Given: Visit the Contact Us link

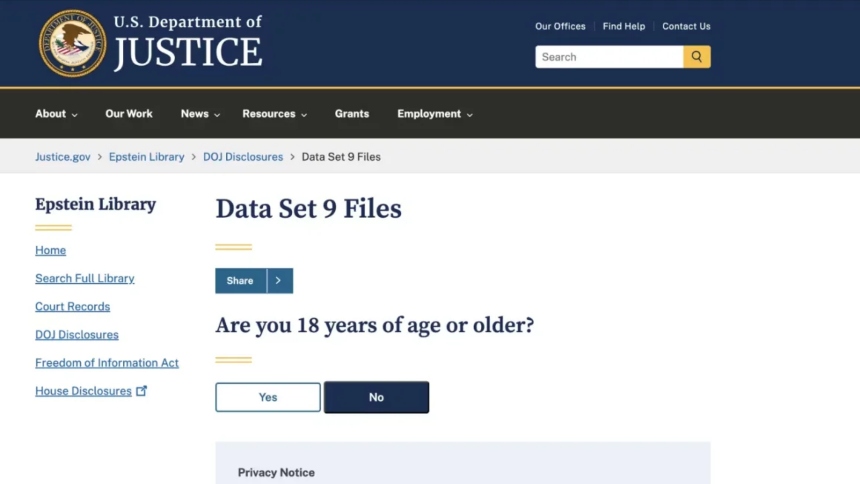Looking at the screenshot, I should [686, 26].
